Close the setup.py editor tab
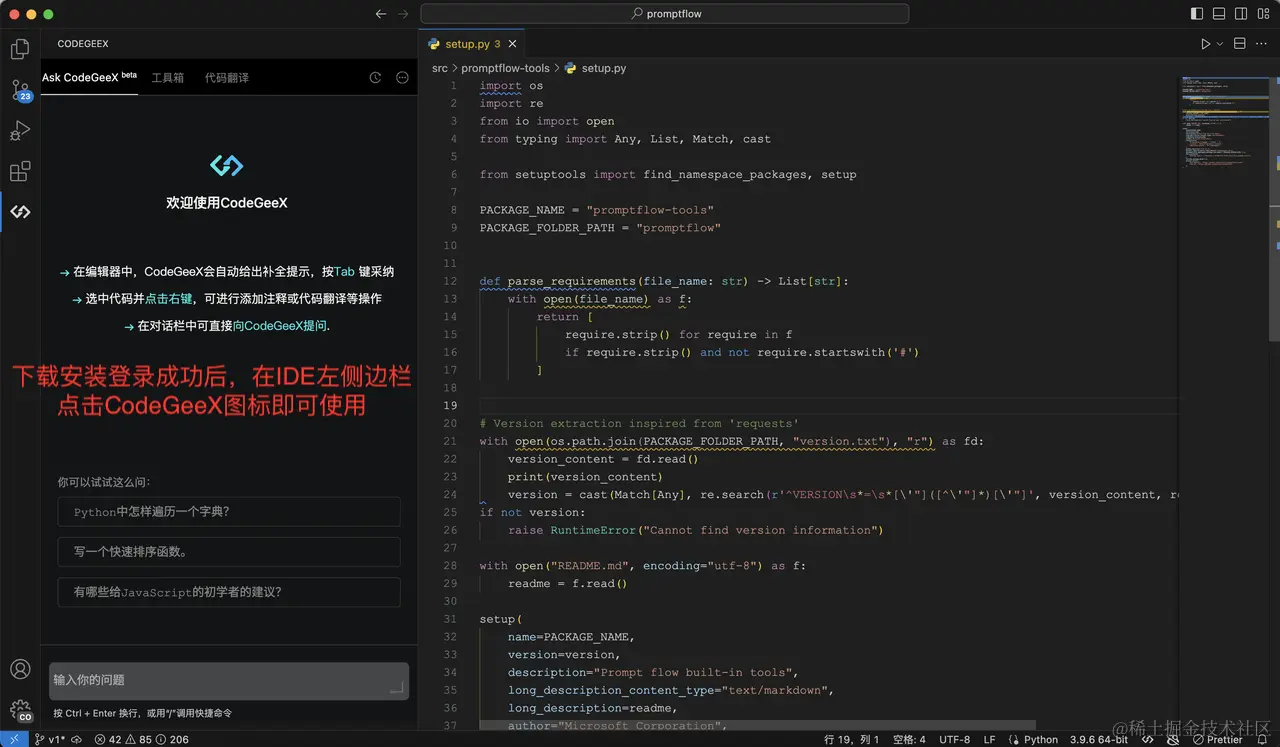This screenshot has height=747, width=1280. [513, 44]
